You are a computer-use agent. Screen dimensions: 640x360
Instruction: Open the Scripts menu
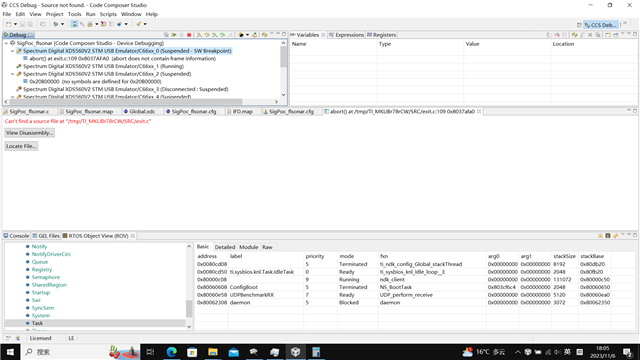(108, 14)
